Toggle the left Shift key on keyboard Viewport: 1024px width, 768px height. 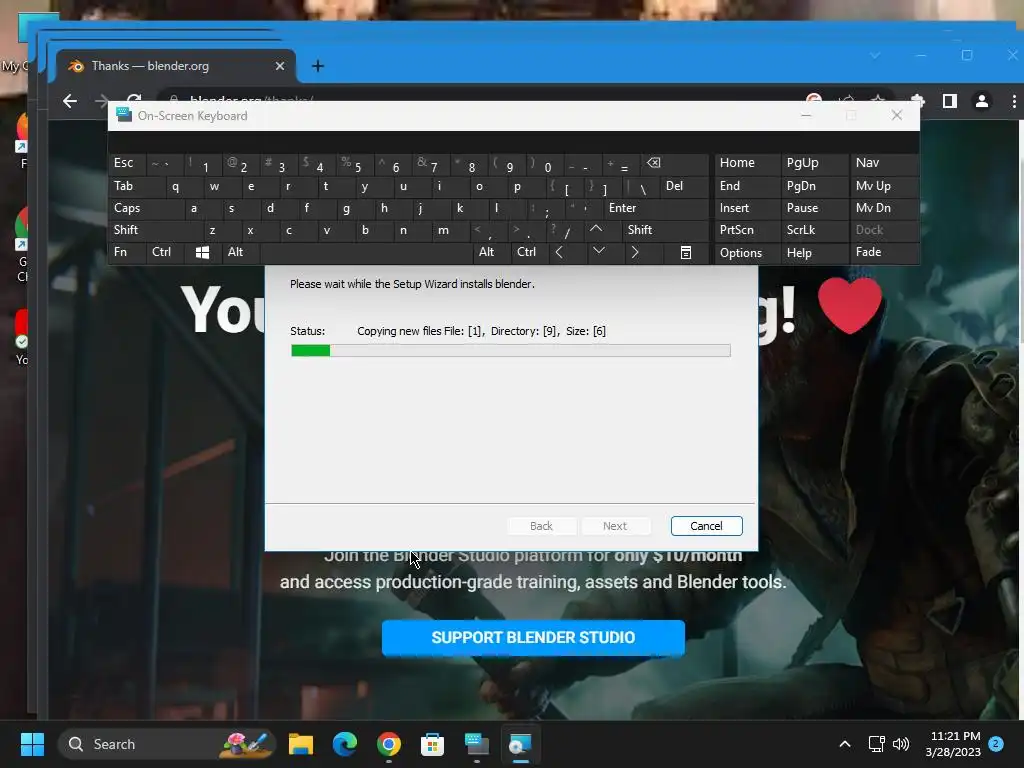click(155, 230)
